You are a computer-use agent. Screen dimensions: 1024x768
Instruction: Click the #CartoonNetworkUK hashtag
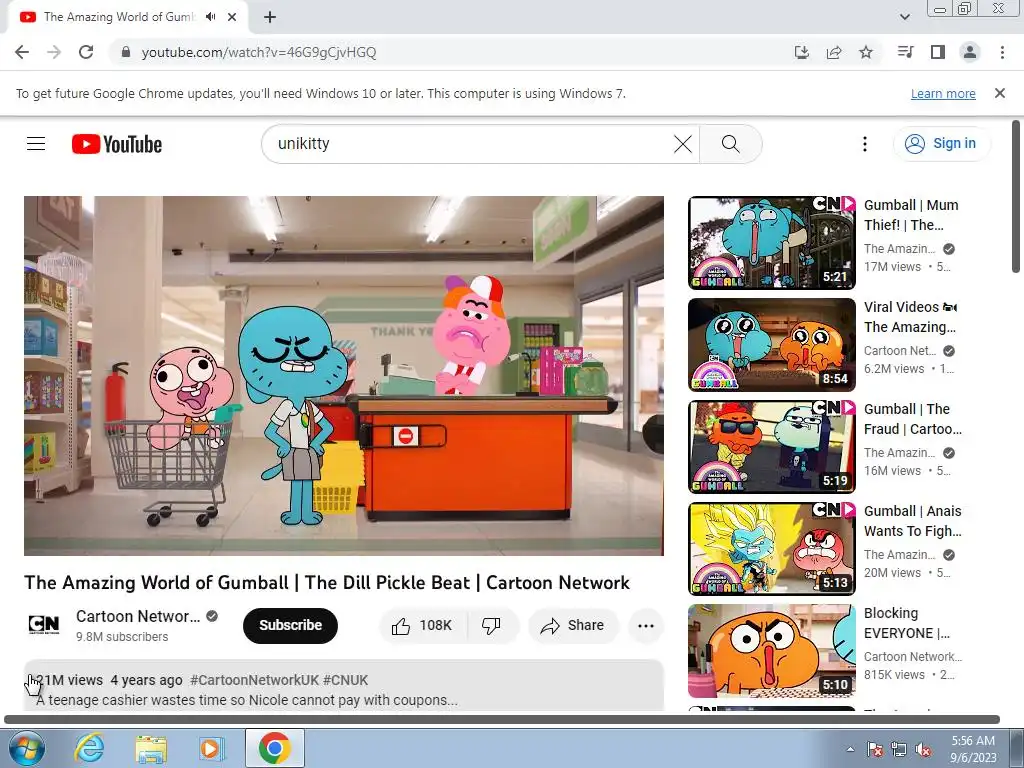tap(254, 680)
